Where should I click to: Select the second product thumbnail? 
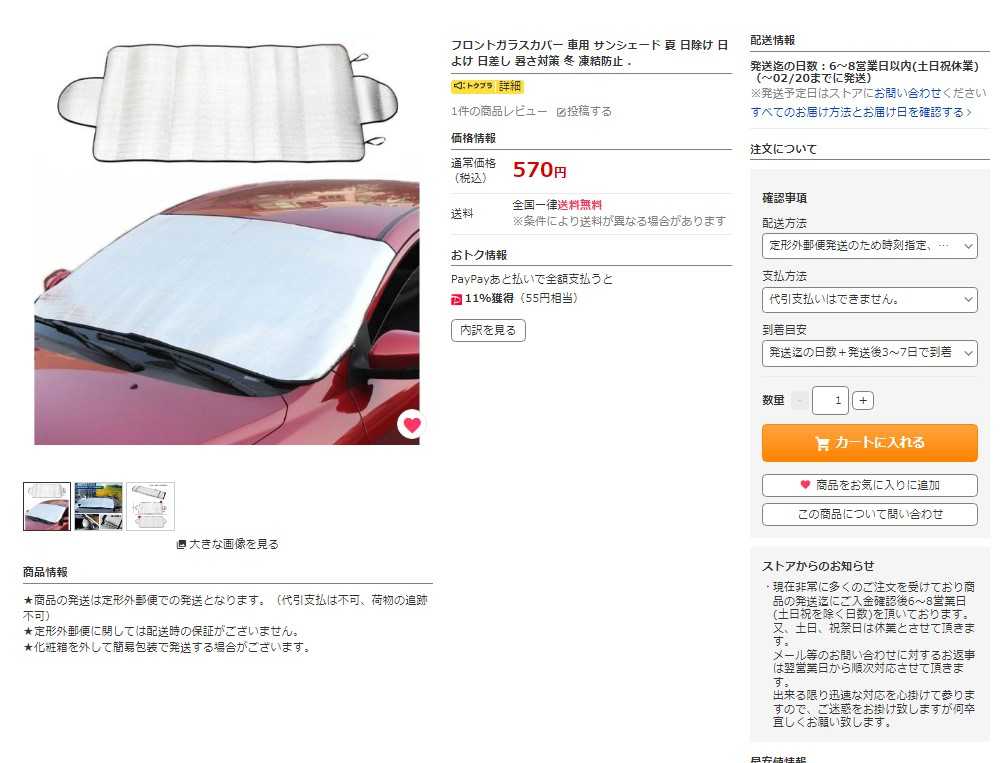coord(98,506)
